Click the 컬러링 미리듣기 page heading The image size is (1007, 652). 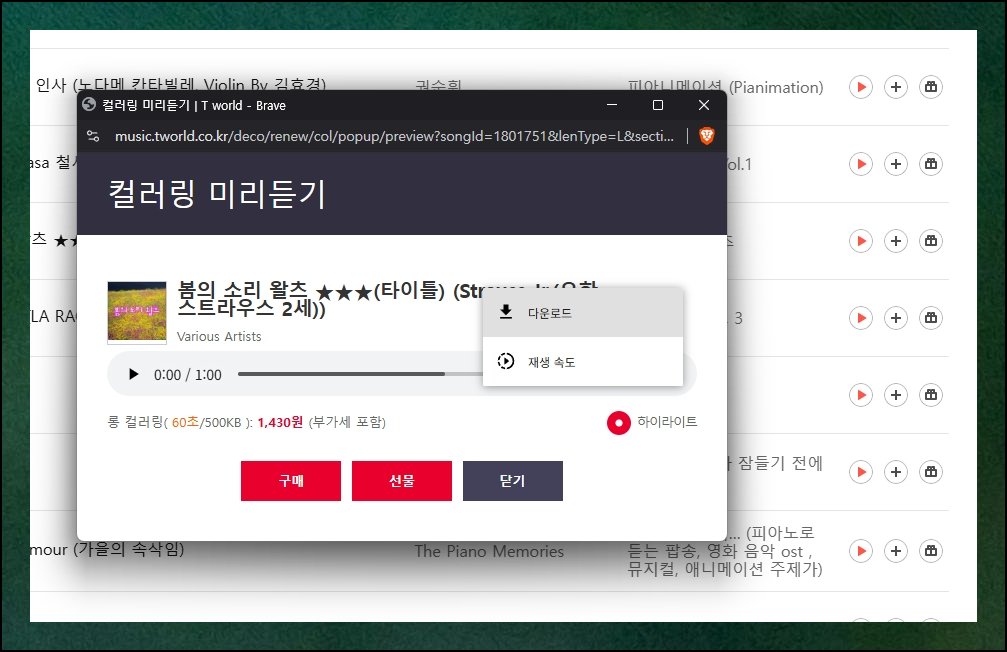point(217,194)
